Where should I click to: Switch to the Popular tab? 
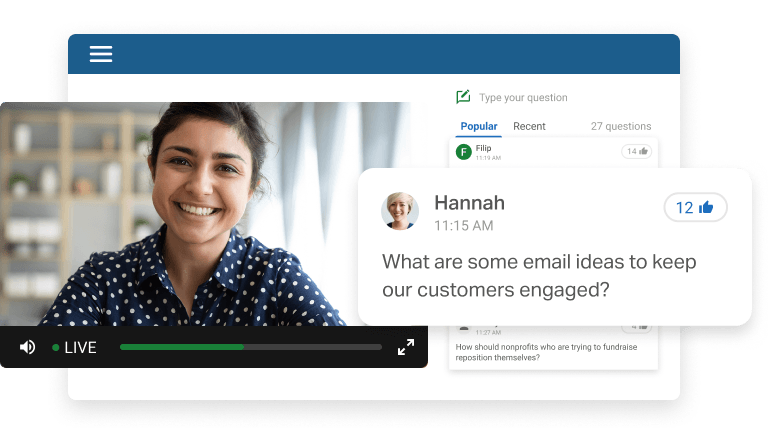479,126
